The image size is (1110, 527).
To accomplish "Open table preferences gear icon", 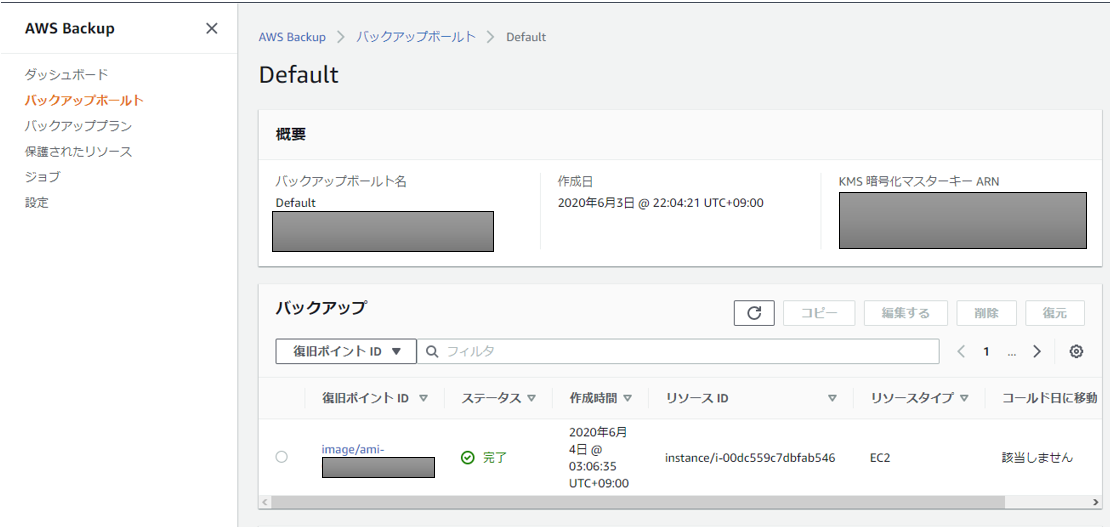I will pos(1076,351).
